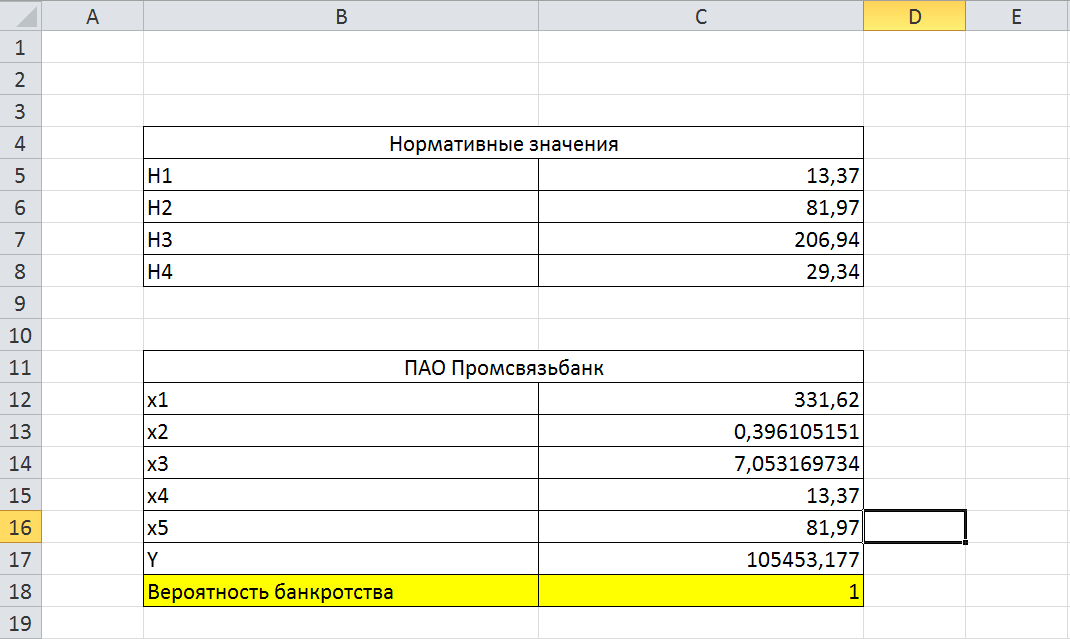Screen dimensions: 1070x639
Task: Select value 81,97 in the H2 row
Action: pos(701,207)
